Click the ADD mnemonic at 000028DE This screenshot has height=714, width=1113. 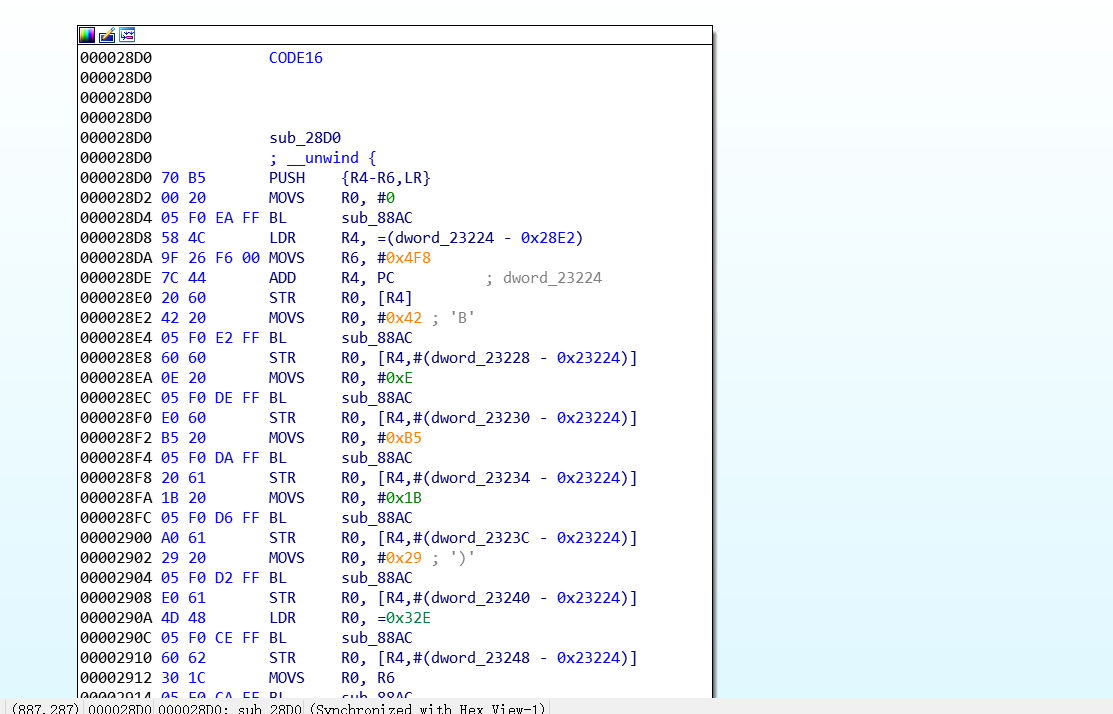pyautogui.click(x=282, y=278)
